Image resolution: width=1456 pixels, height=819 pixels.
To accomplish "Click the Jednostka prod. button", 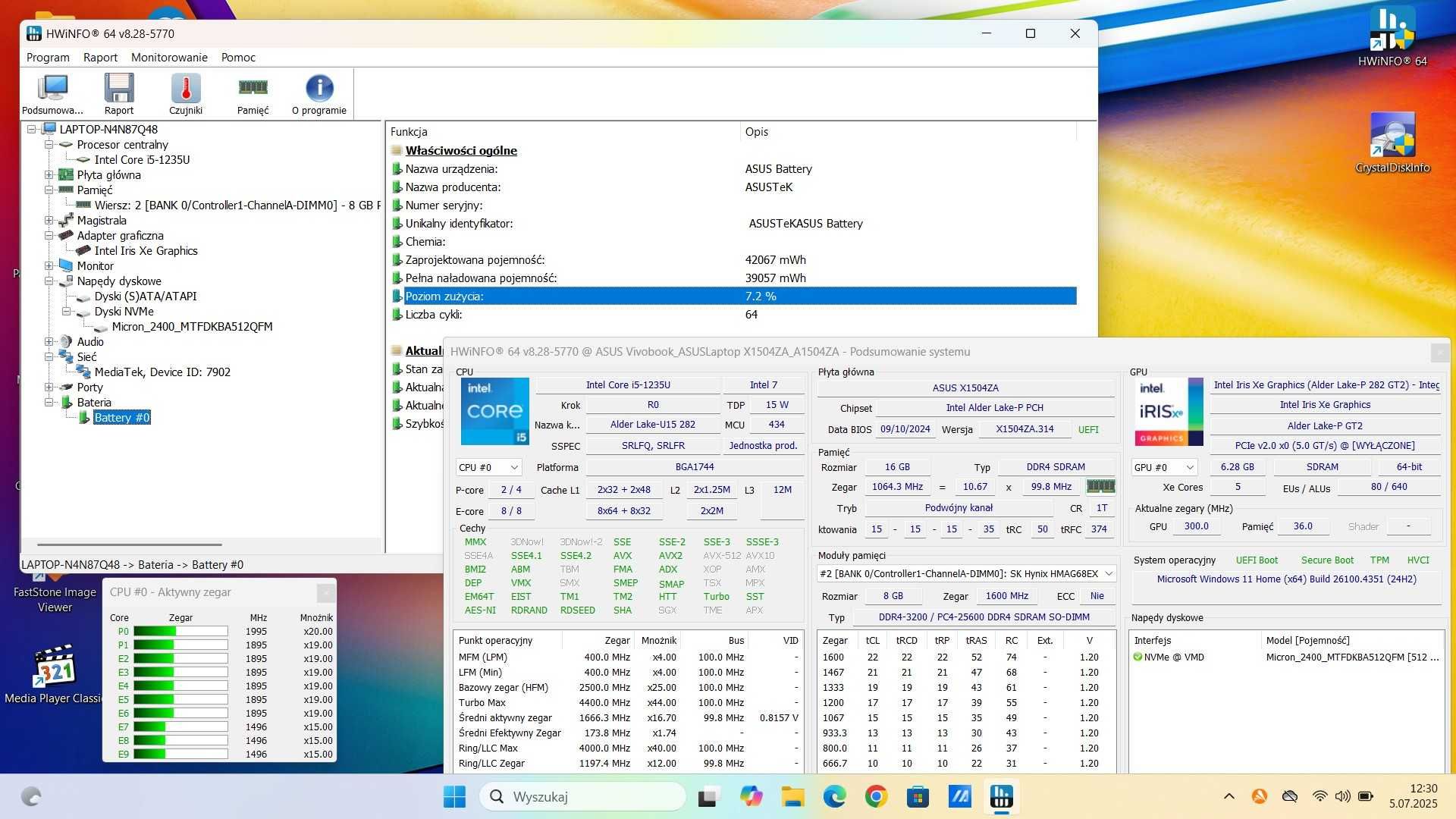I will coord(763,445).
